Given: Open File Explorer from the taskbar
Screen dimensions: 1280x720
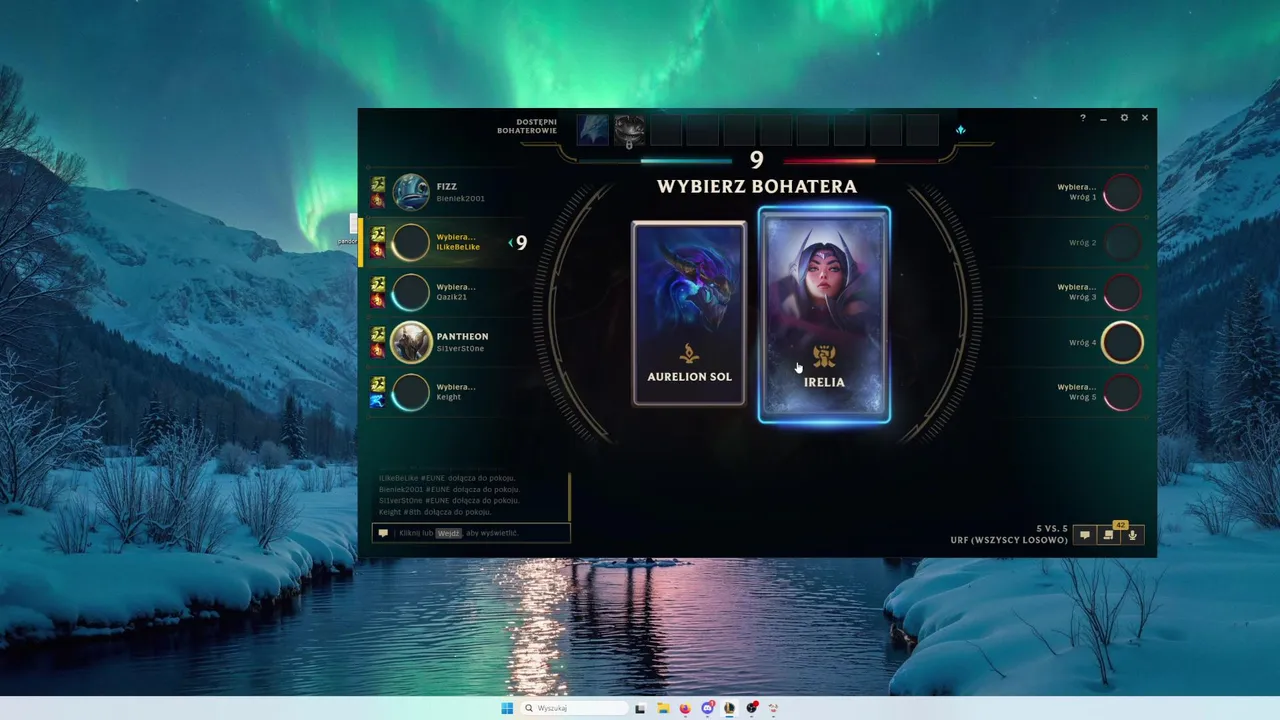Looking at the screenshot, I should [662, 708].
